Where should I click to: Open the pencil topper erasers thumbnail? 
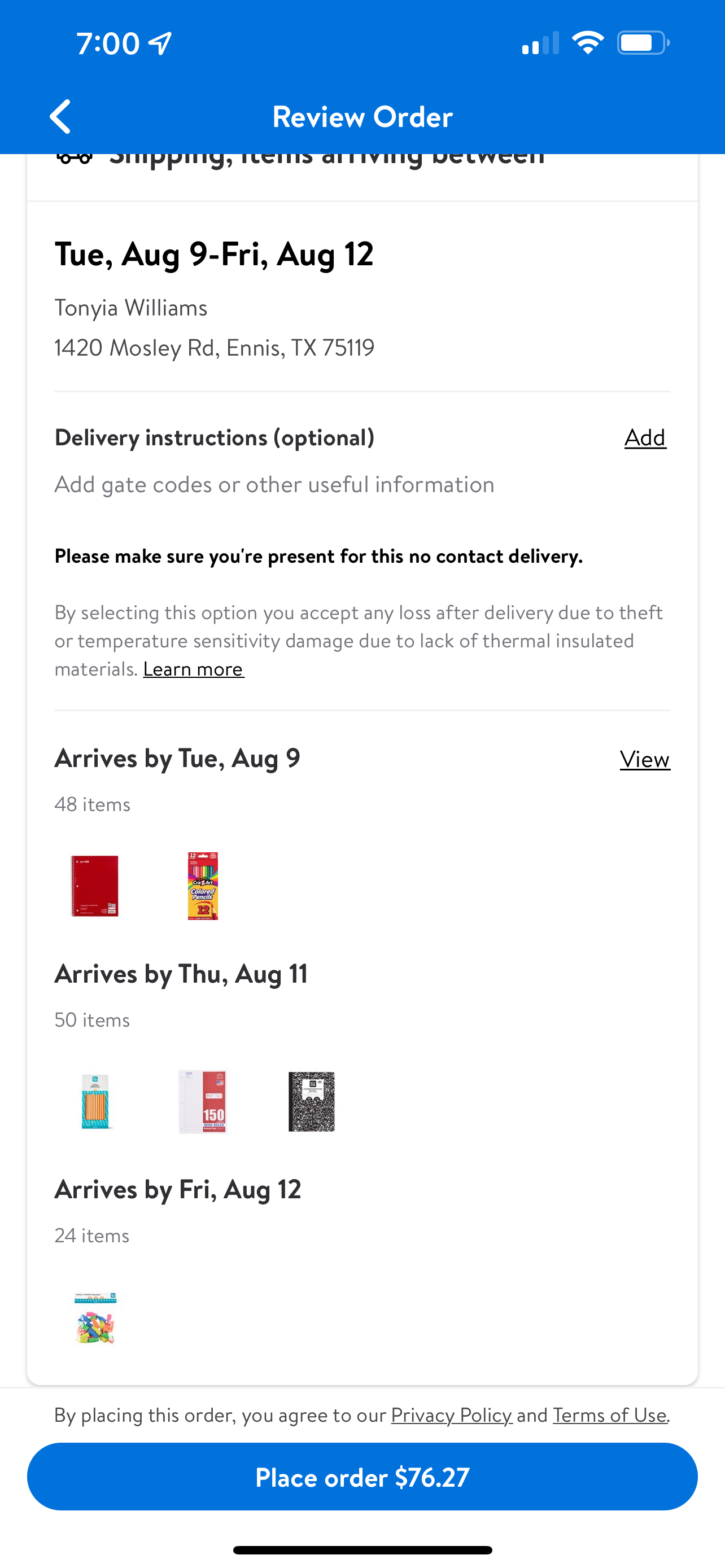click(95, 1317)
